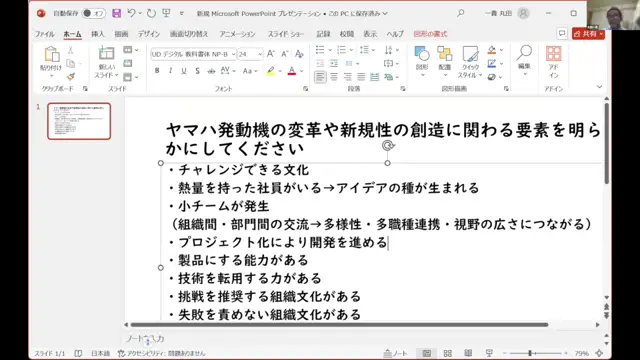640x360 pixels.
Task: Toggle AutoSave (自動保存) switch
Action: point(93,13)
